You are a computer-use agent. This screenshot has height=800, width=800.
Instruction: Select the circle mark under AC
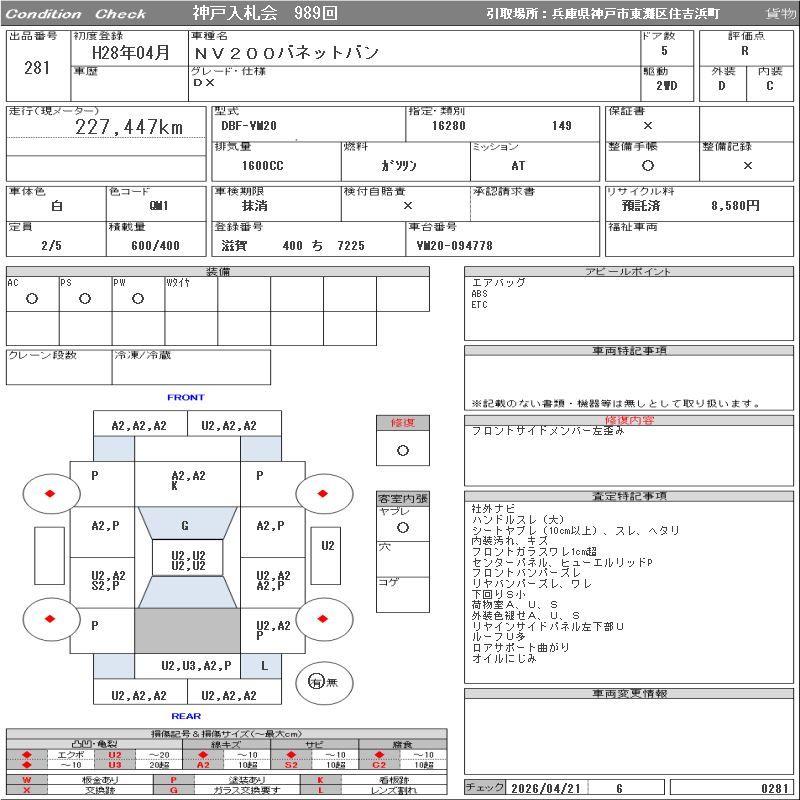32,298
